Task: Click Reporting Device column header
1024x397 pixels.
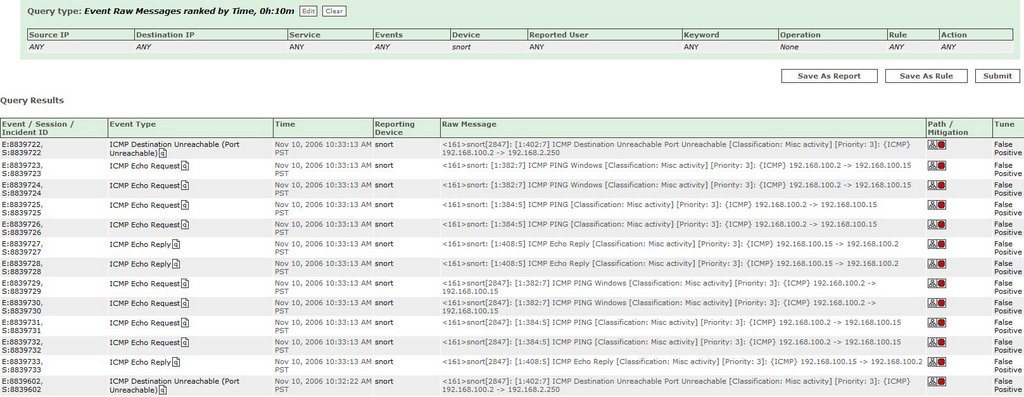Action: point(394,128)
